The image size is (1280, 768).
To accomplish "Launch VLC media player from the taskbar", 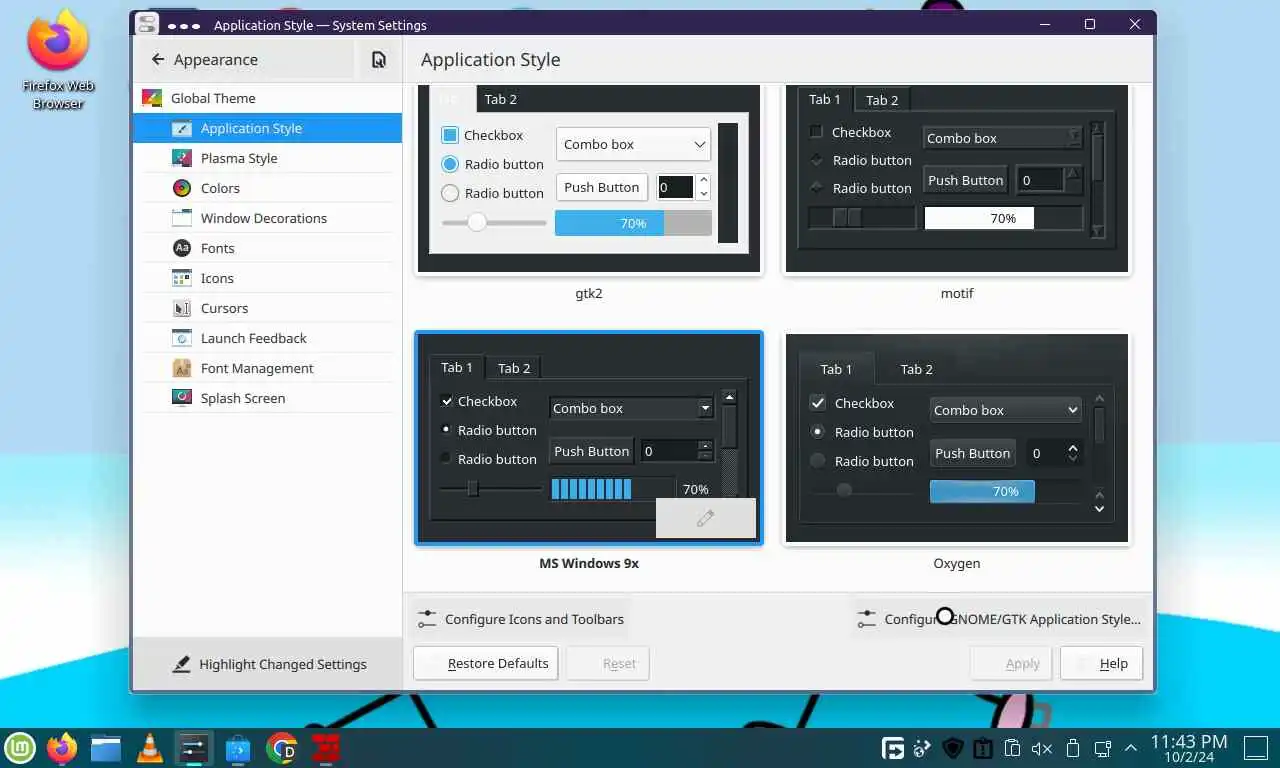I will [x=150, y=747].
